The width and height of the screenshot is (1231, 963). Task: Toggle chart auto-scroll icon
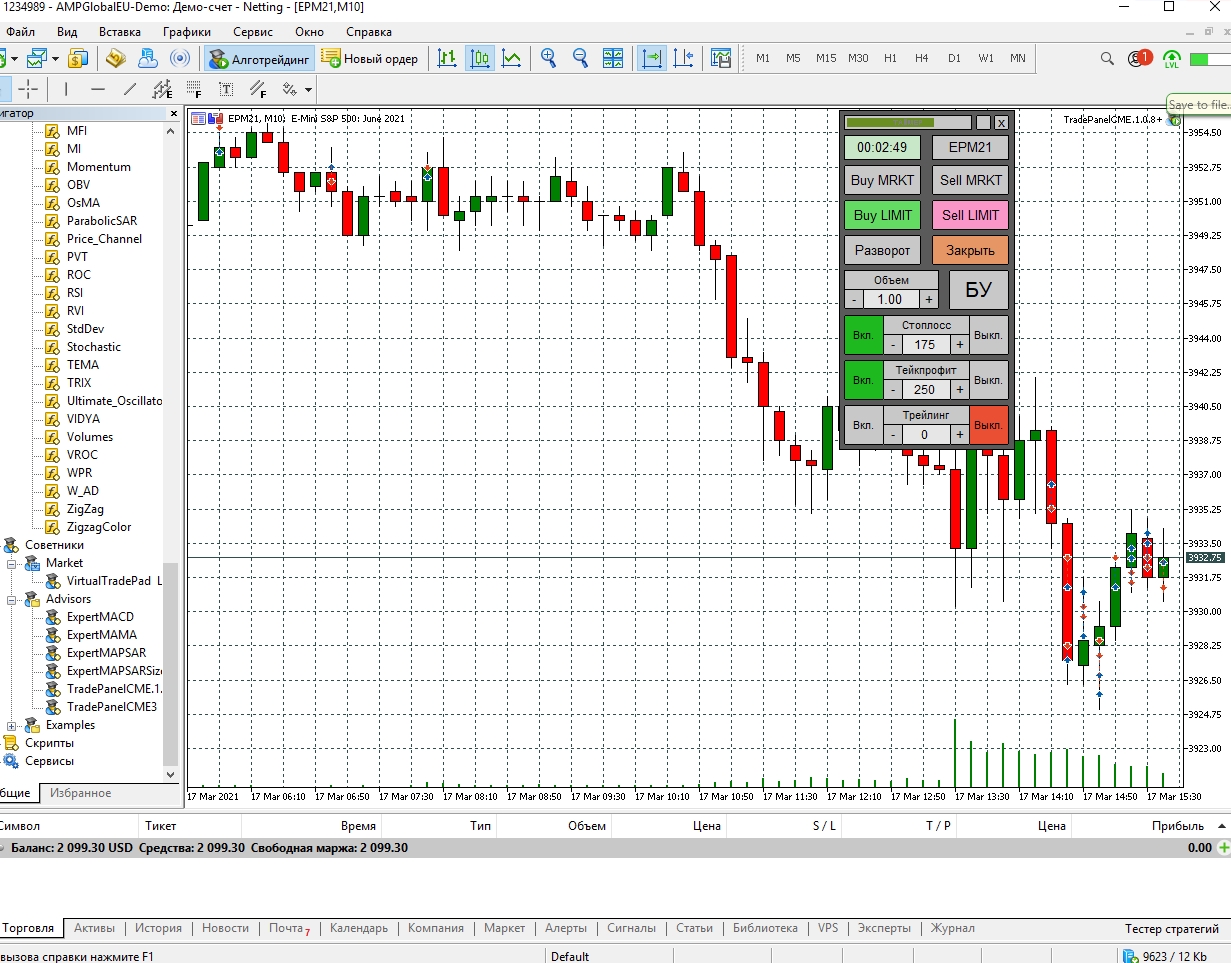652,59
